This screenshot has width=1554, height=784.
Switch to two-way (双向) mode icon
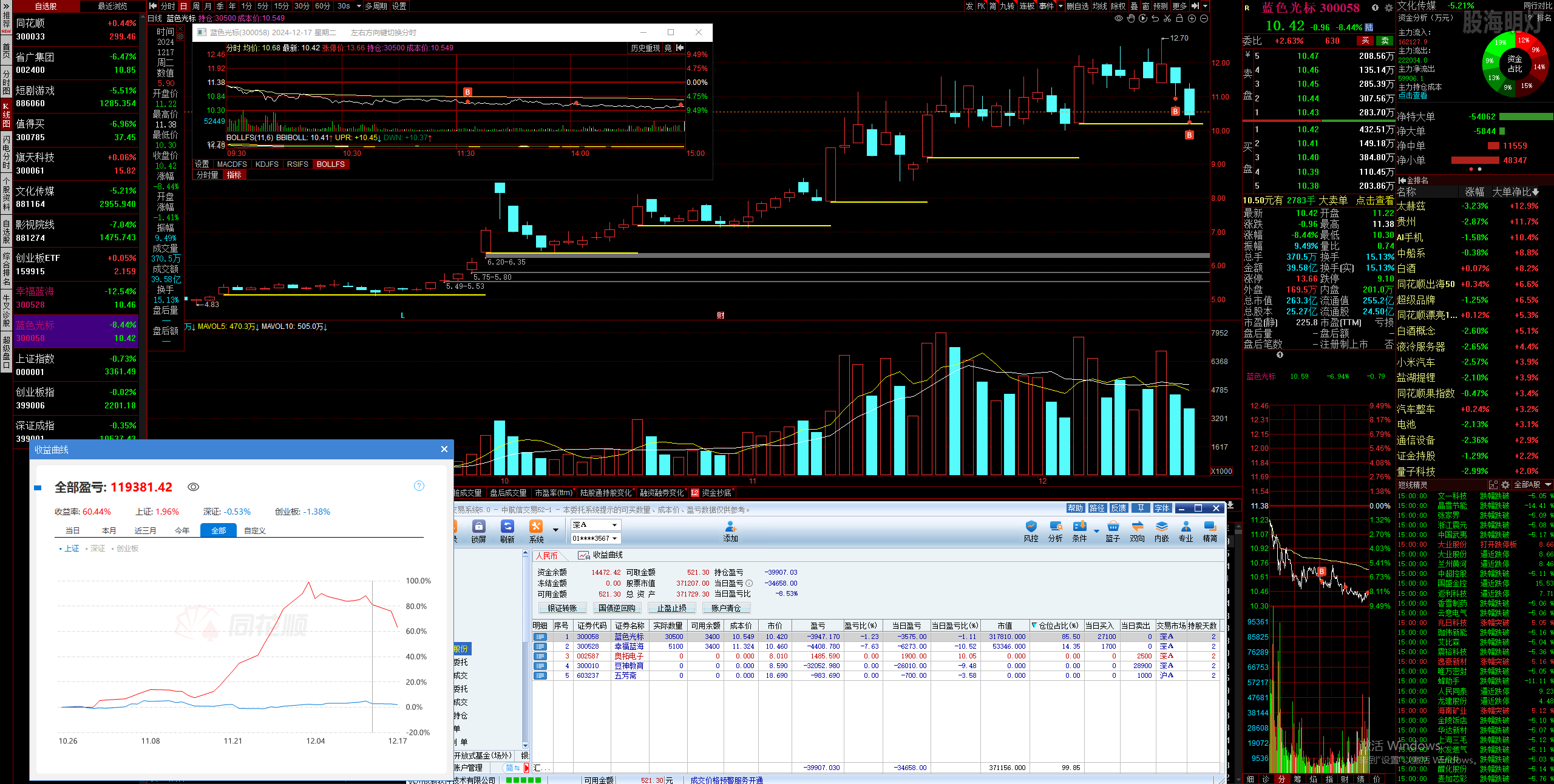1137,530
